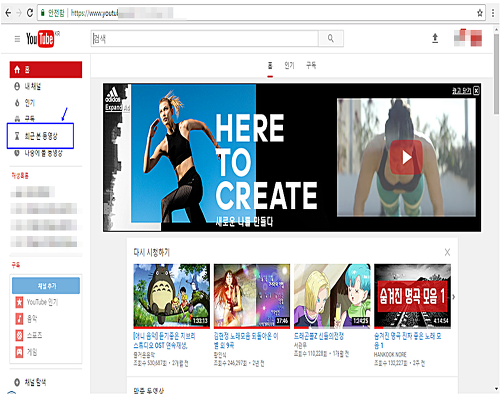
Task: Open the 스포츠 channel in sidebar
Action: [29, 335]
